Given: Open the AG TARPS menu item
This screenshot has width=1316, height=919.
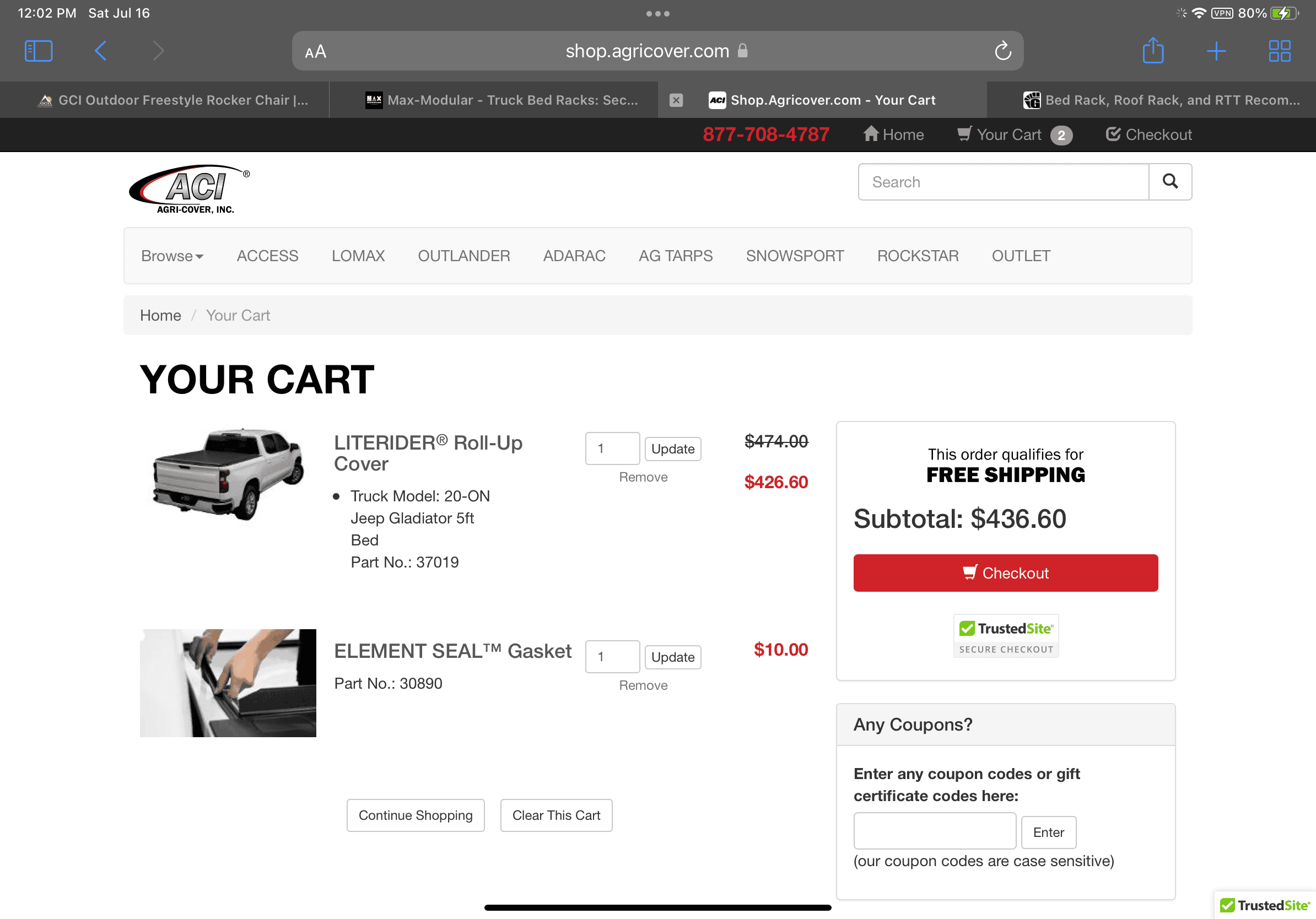Looking at the screenshot, I should point(676,256).
